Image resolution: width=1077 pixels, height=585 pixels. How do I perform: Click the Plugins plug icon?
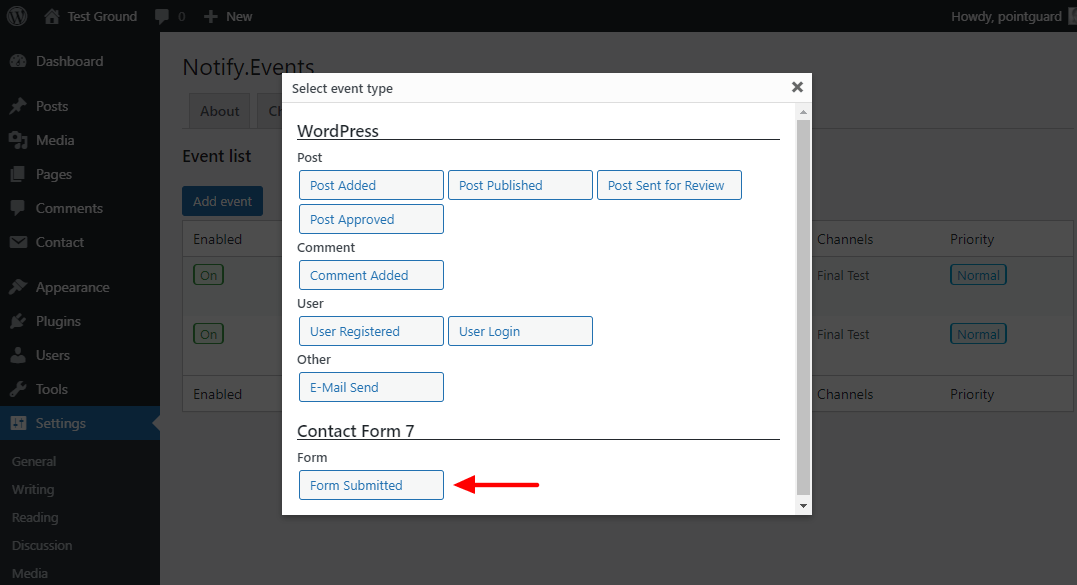pos(19,321)
